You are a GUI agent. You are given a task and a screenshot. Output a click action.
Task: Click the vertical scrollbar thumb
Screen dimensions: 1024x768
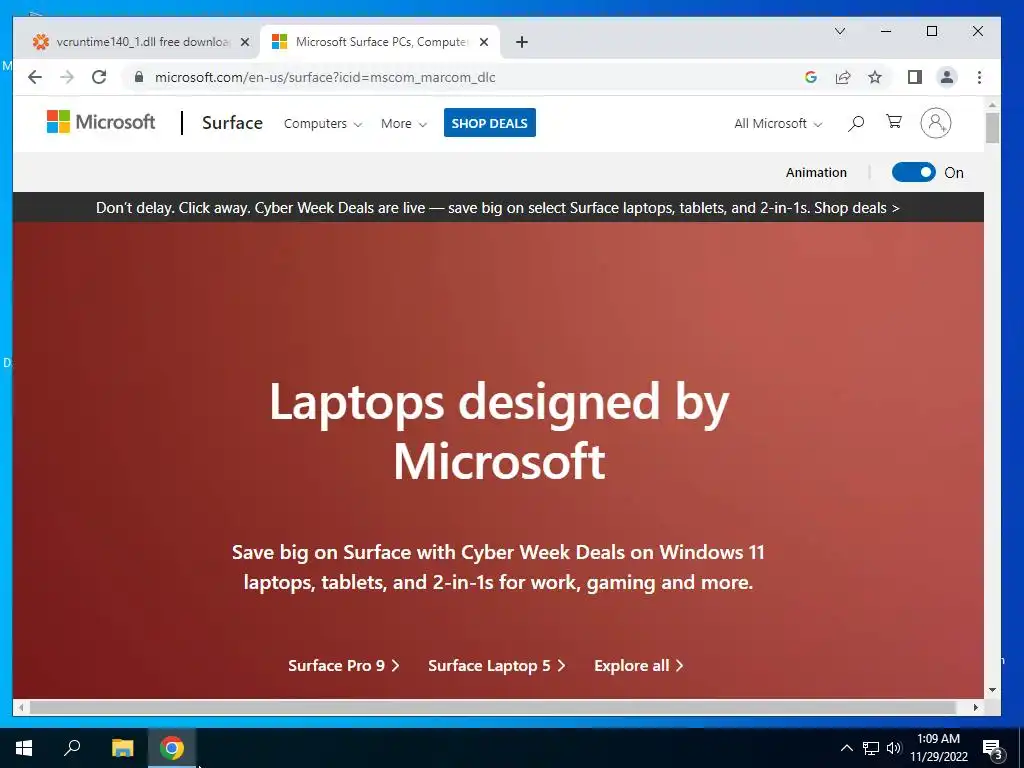(992, 128)
